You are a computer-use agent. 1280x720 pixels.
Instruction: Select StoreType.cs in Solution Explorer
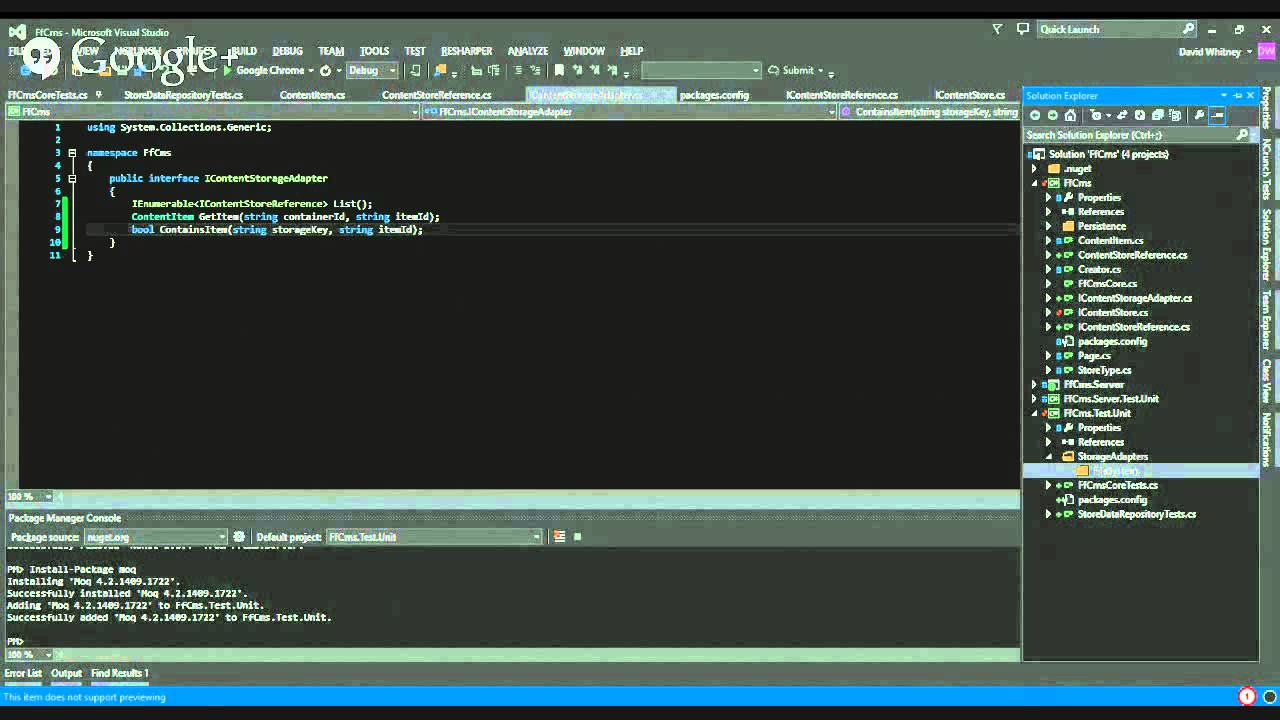tap(1104, 370)
